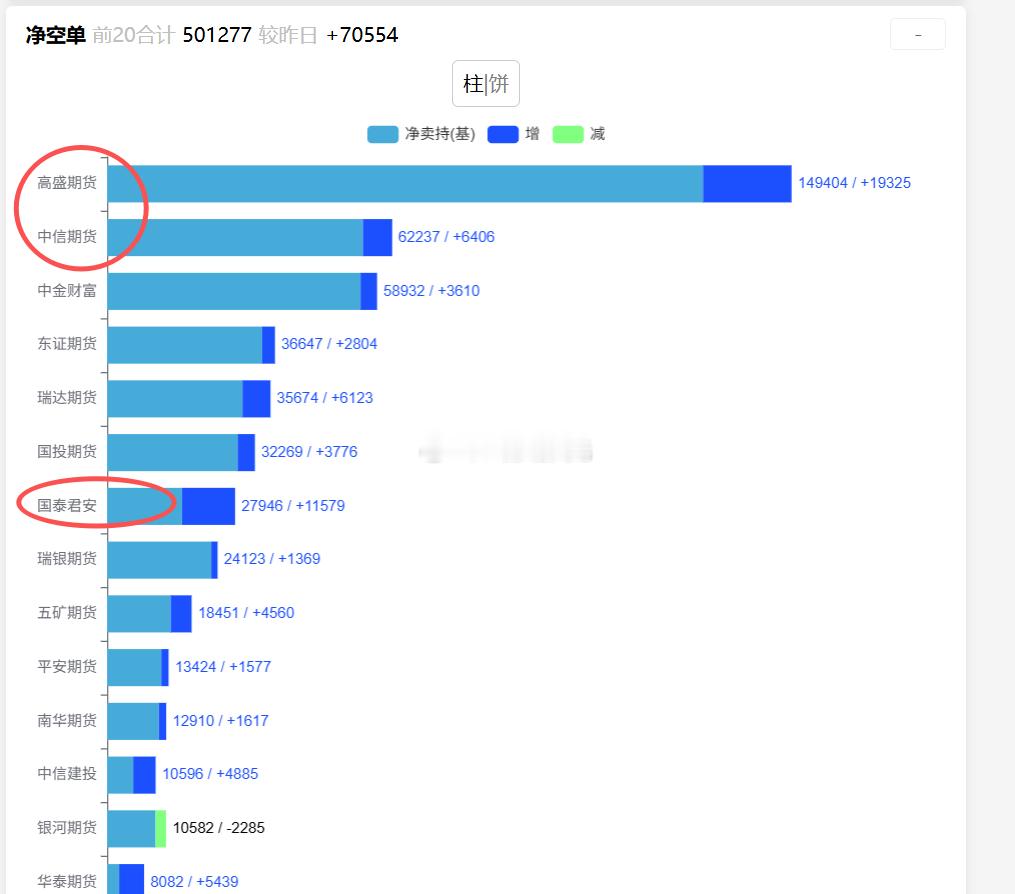
Task: Click the 24123 / +1369 value label
Action: [272, 559]
